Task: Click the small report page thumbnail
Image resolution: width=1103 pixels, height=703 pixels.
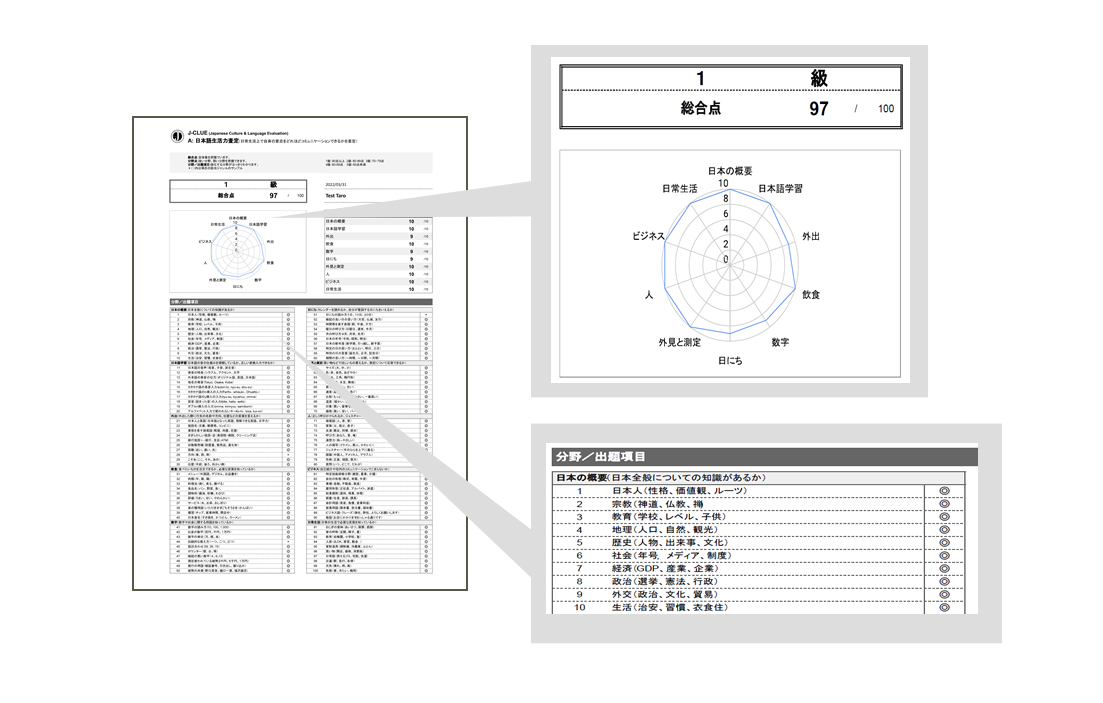Action: (300, 353)
